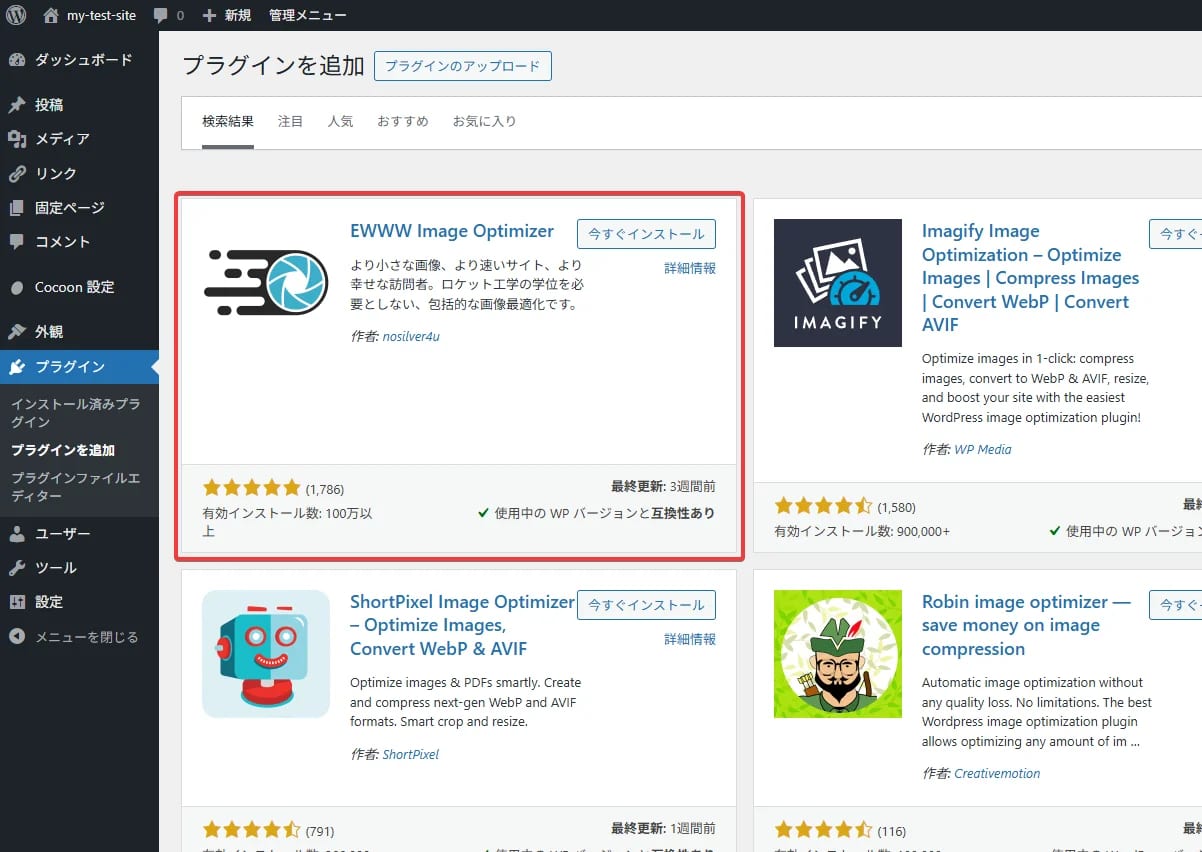
Task: Click the WordPress logo in the admin bar
Action: point(15,15)
